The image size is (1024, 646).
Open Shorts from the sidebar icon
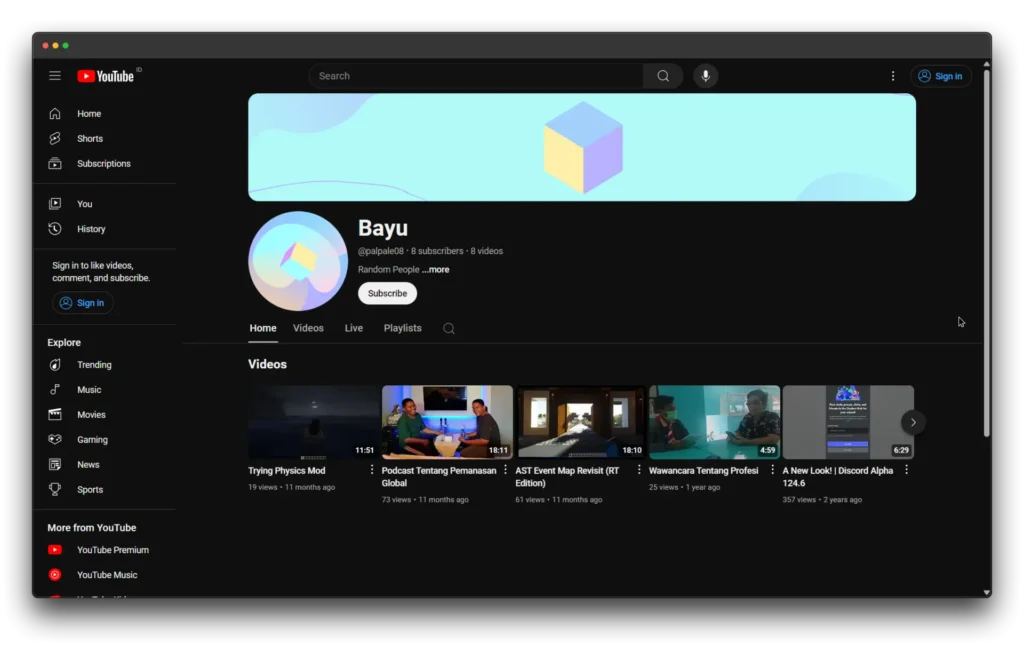click(55, 138)
